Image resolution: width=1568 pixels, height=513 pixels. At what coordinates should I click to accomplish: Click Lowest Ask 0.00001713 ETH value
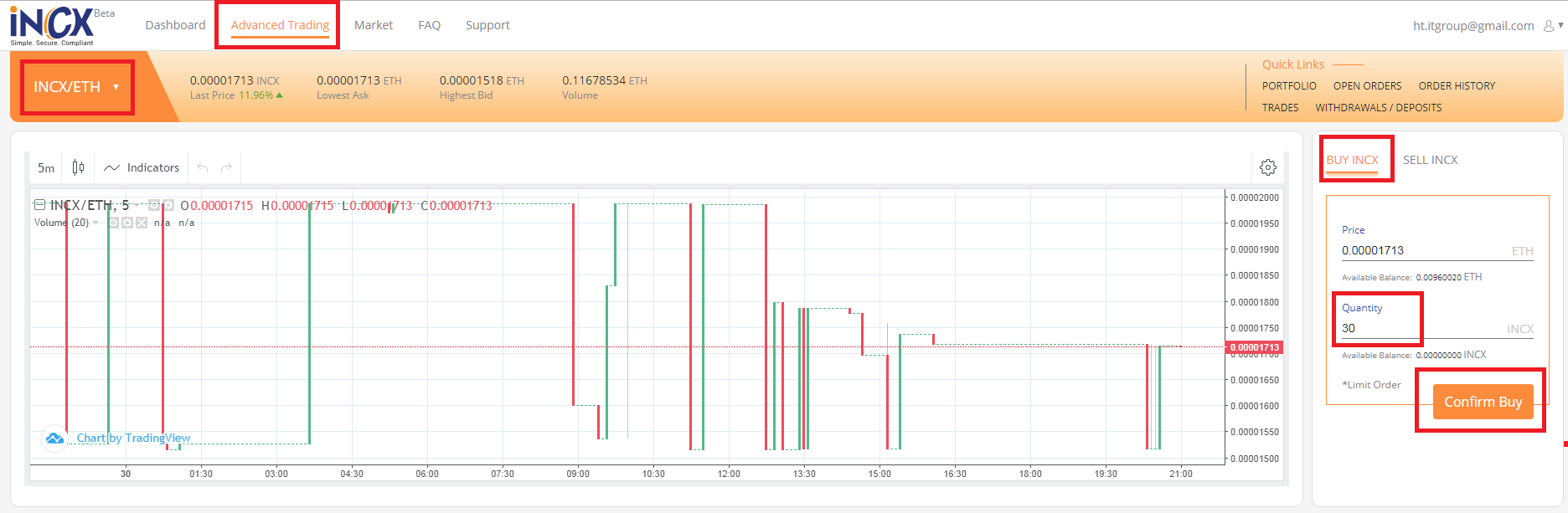[359, 80]
